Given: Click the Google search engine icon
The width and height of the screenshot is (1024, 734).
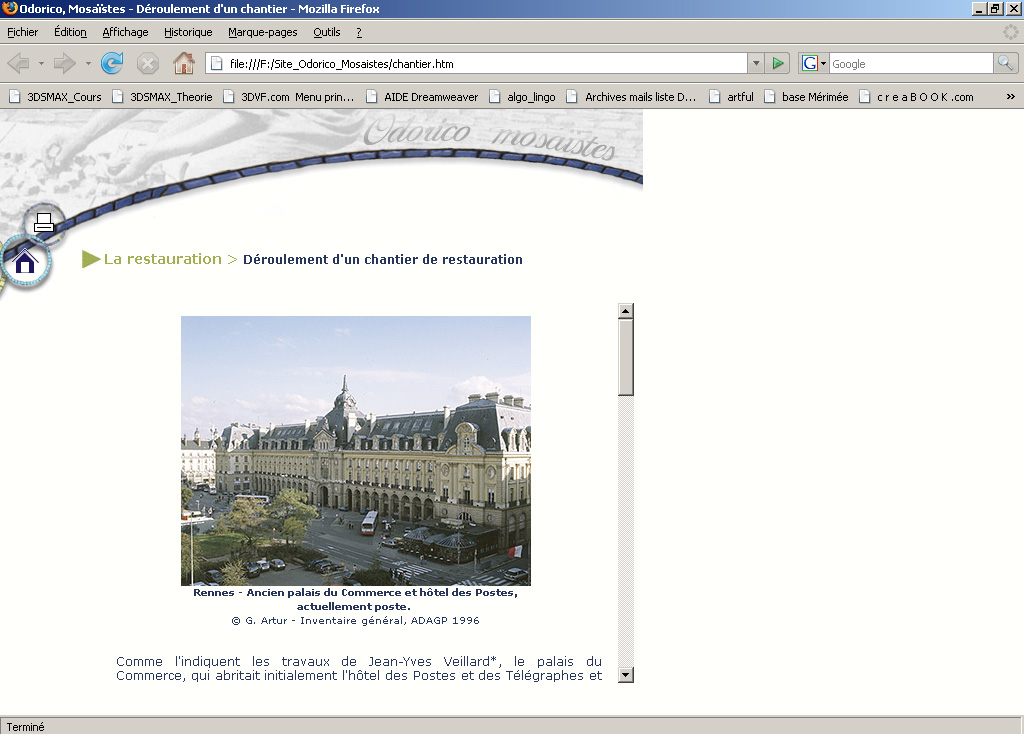Looking at the screenshot, I should click(809, 63).
